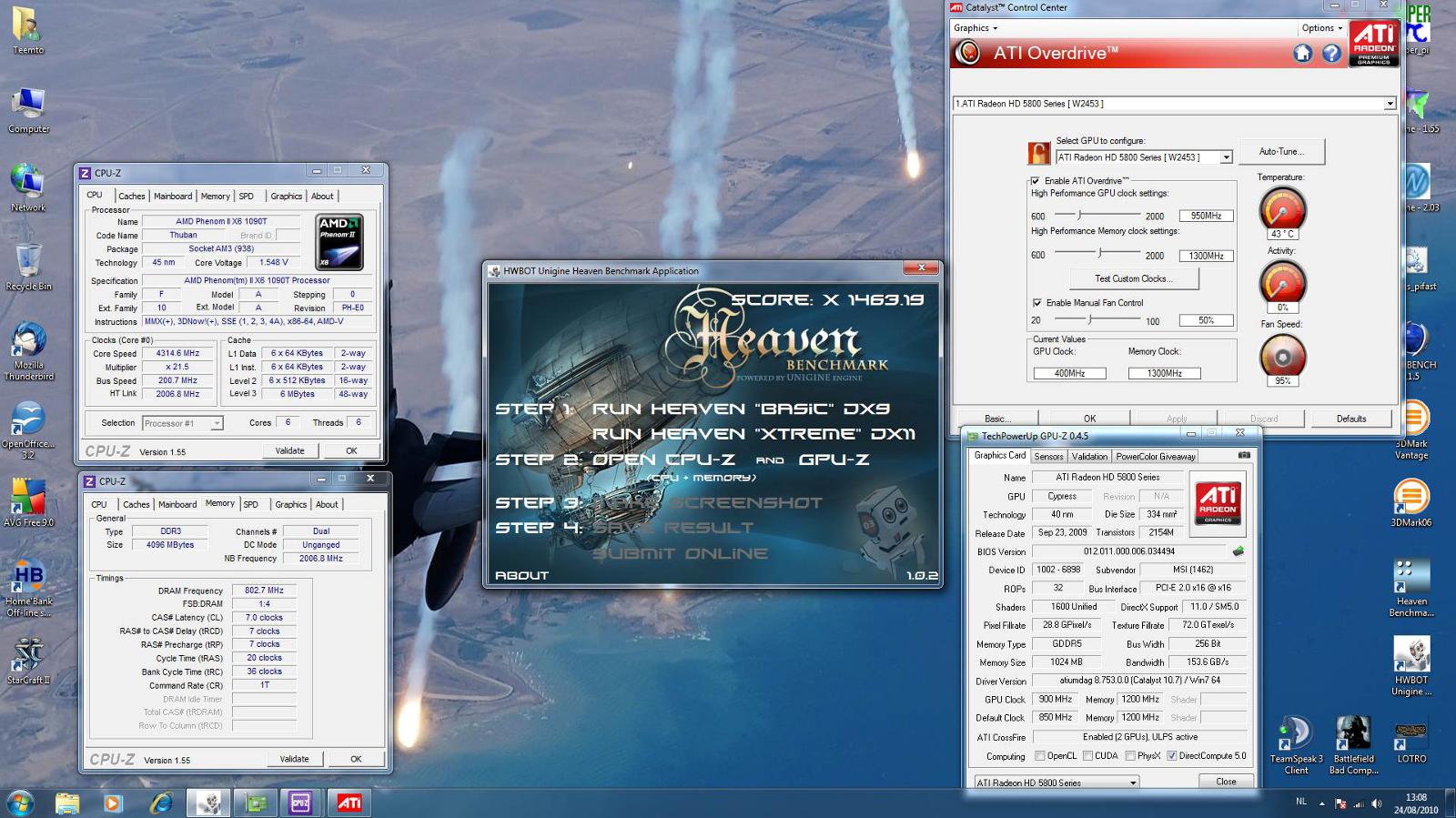Select the Mozilla Thunderbird desktop icon
Screen dimensions: 1456x818
coord(28,351)
